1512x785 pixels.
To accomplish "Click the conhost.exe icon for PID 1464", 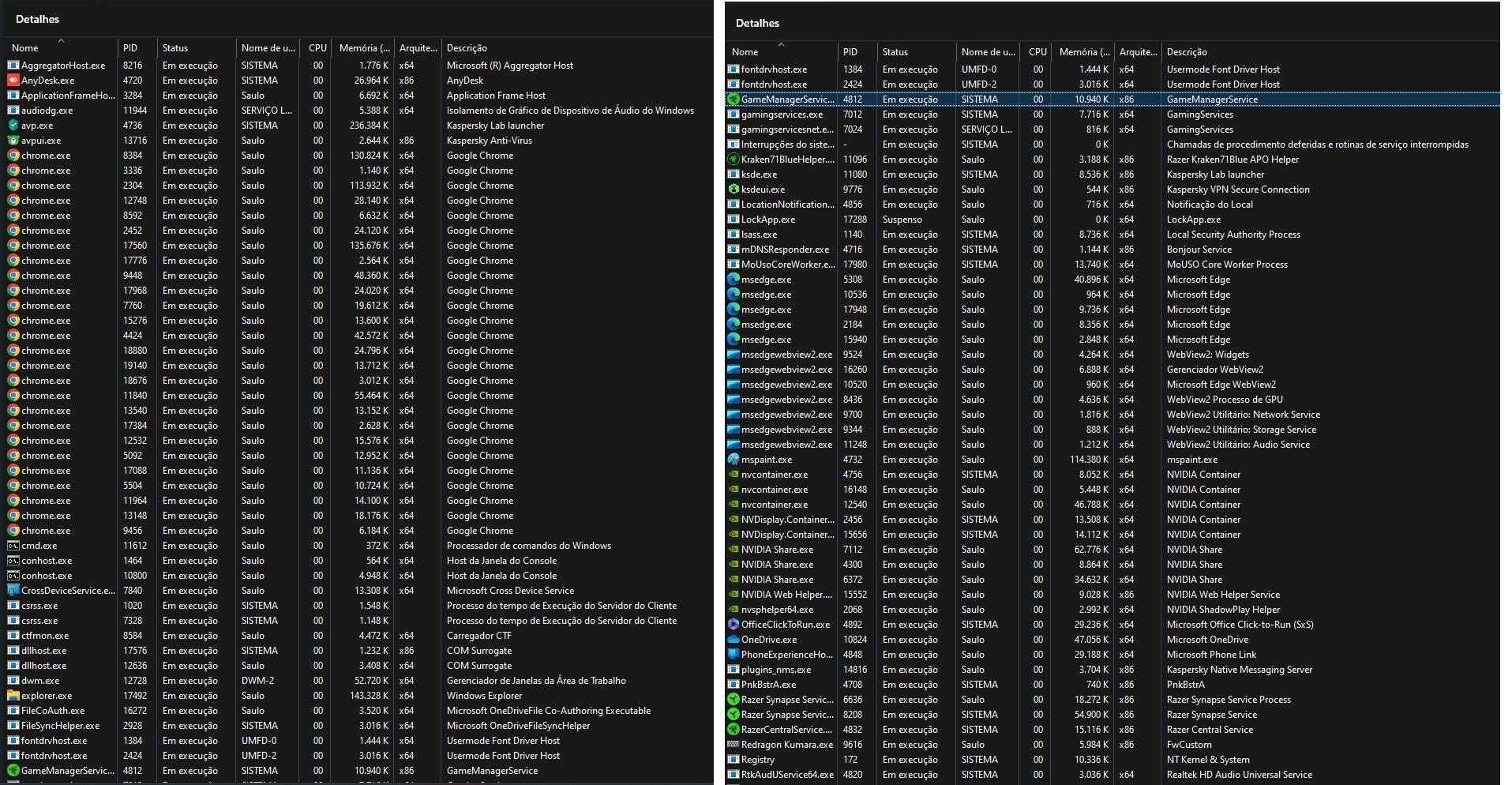I will tap(13, 561).
